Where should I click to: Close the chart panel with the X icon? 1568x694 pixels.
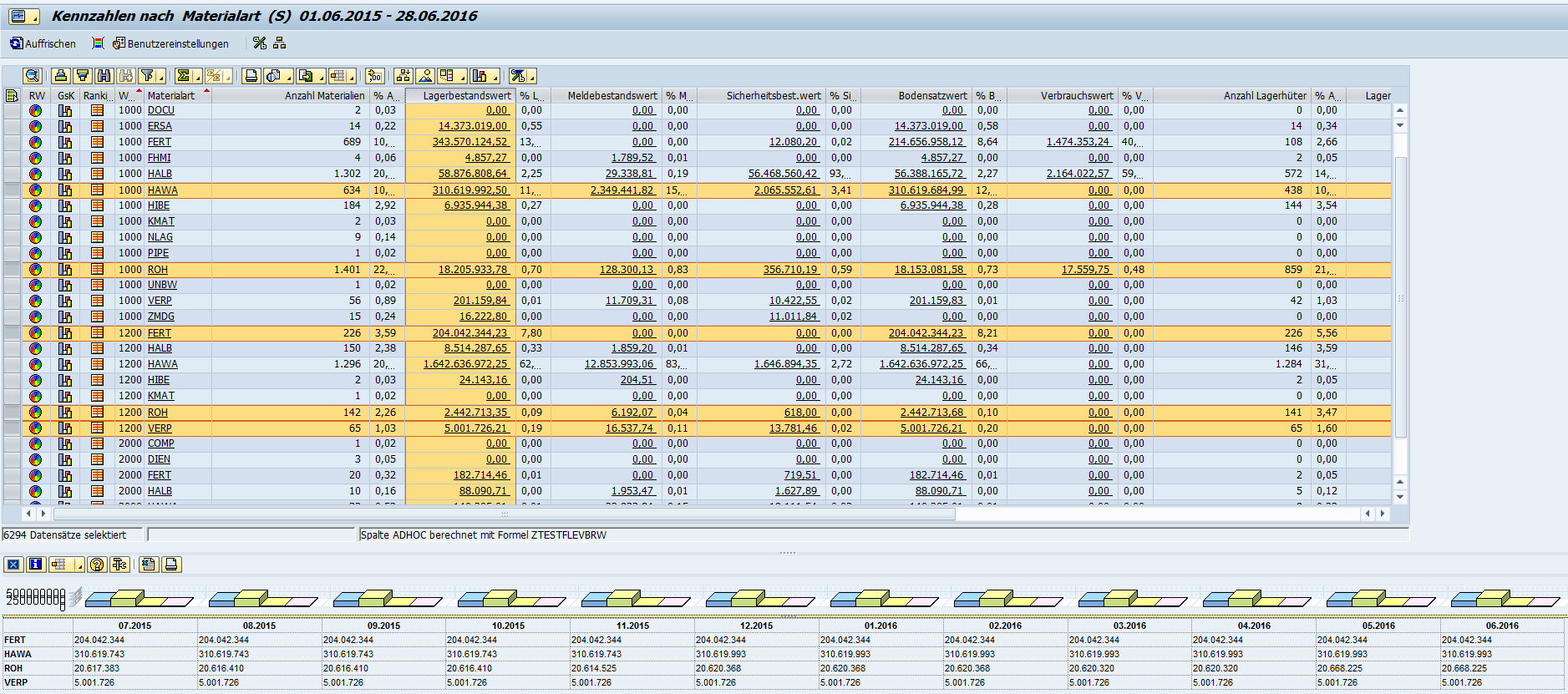[x=13, y=565]
